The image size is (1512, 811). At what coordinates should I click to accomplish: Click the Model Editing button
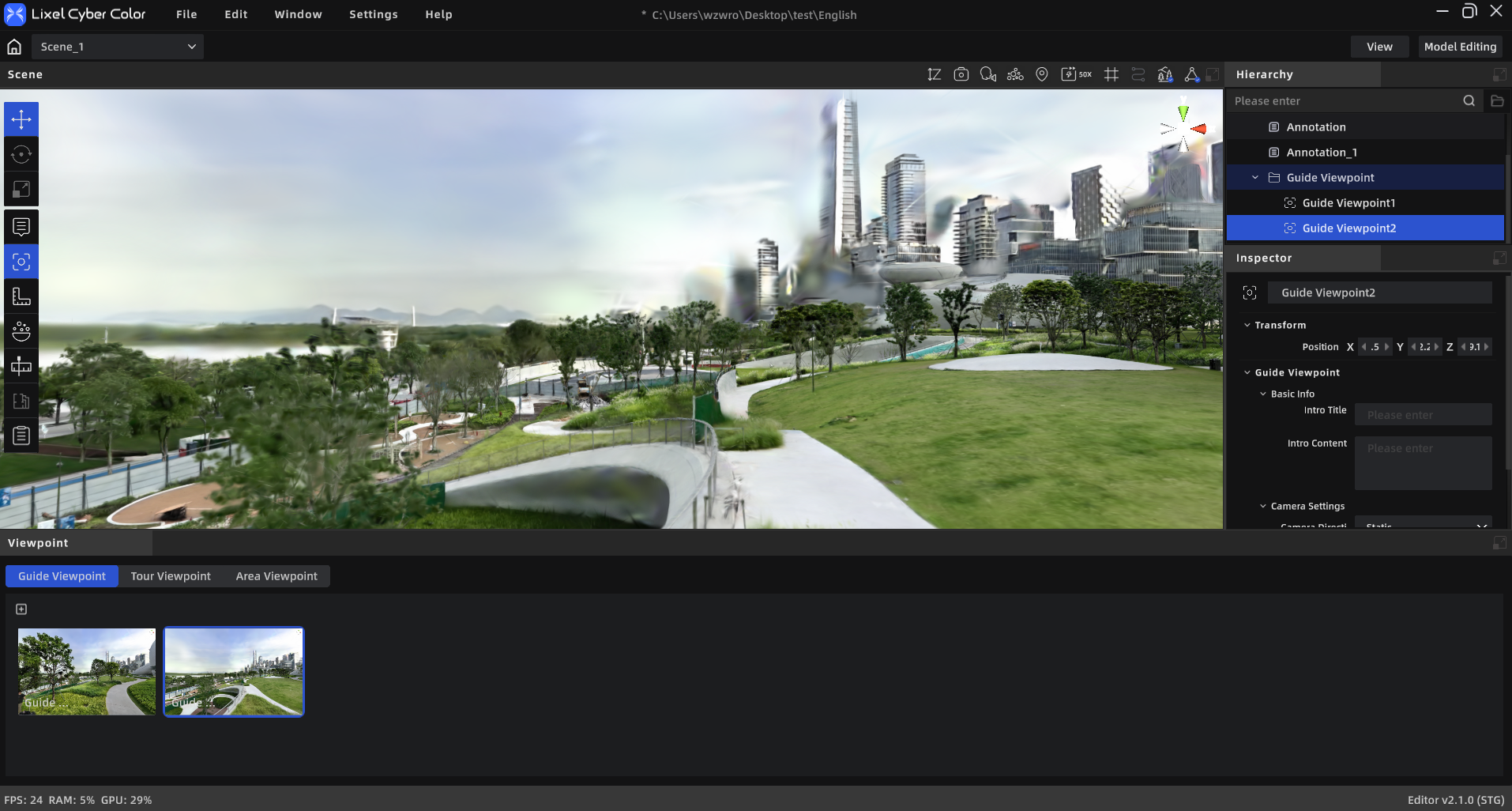[1460, 47]
